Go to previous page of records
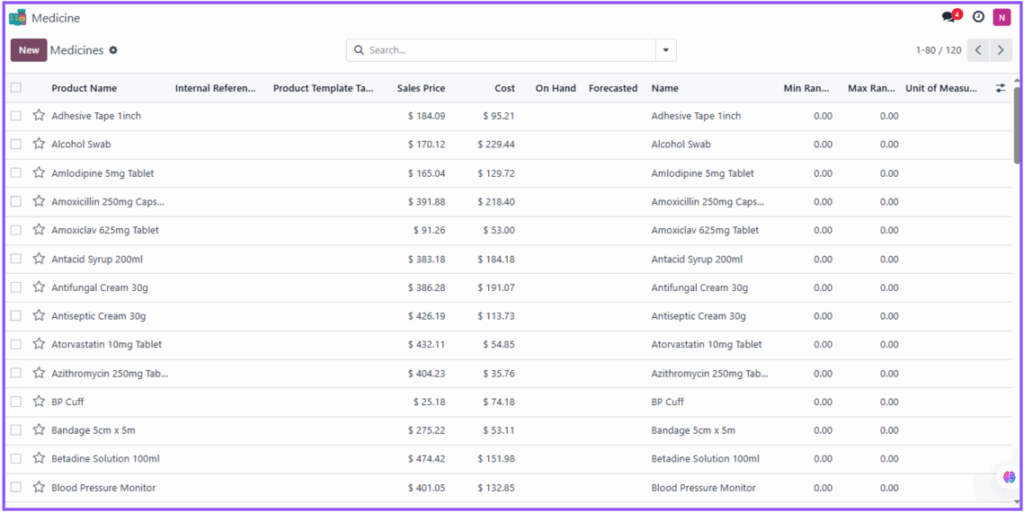This screenshot has width=1024, height=512. tap(979, 50)
